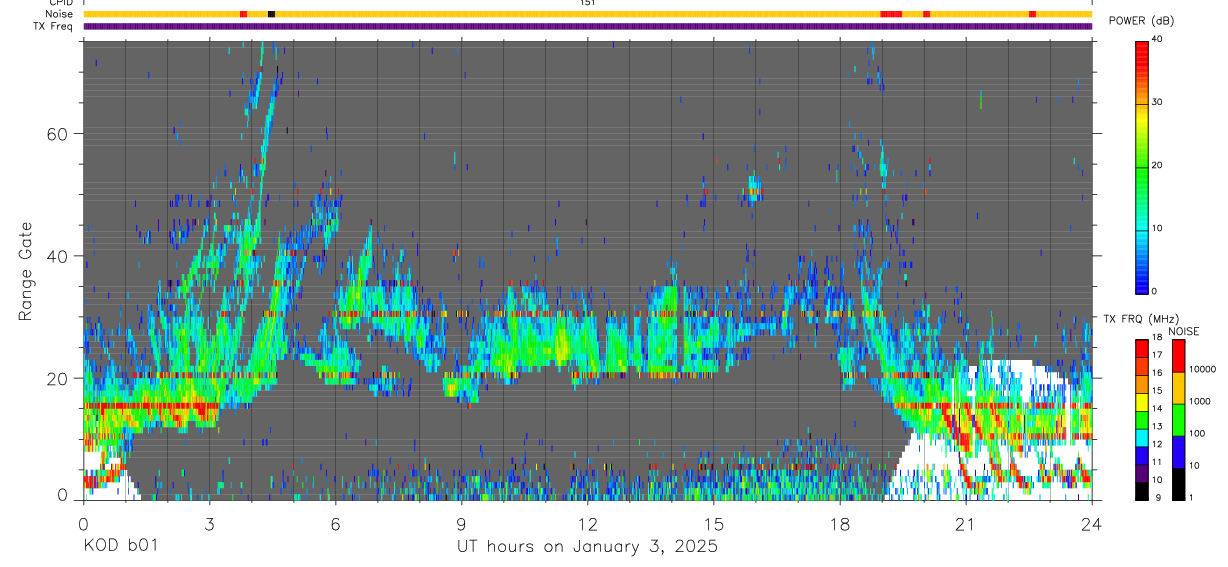Click the noise scale value 10000
This screenshot has height=567, width=1228.
(1200, 369)
